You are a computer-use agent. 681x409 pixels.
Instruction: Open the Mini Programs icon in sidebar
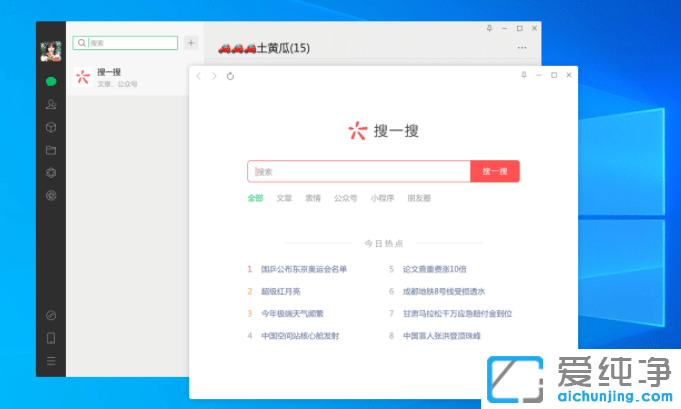click(x=51, y=315)
